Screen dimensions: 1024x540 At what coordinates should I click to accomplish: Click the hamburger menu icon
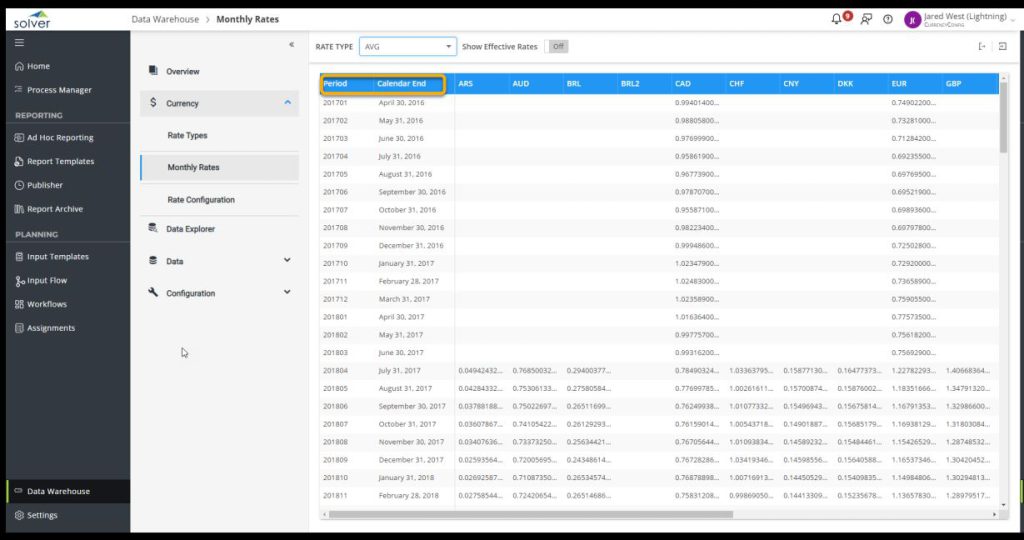(19, 43)
